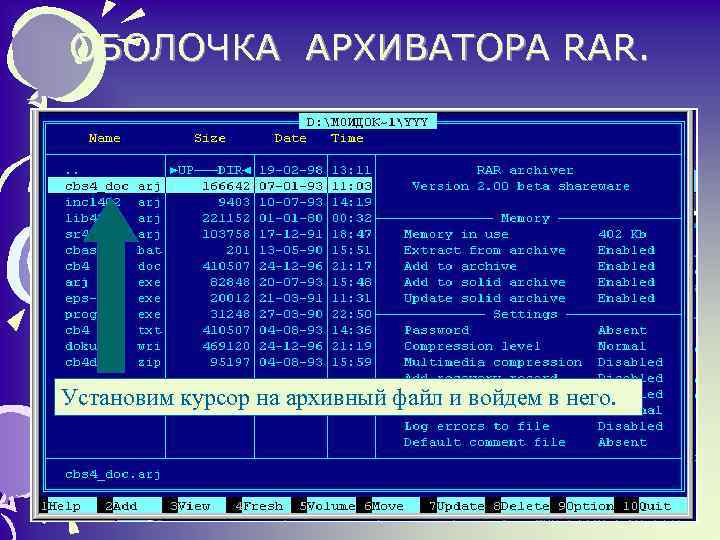
Task: Click the Default comment file label
Action: coord(484,442)
